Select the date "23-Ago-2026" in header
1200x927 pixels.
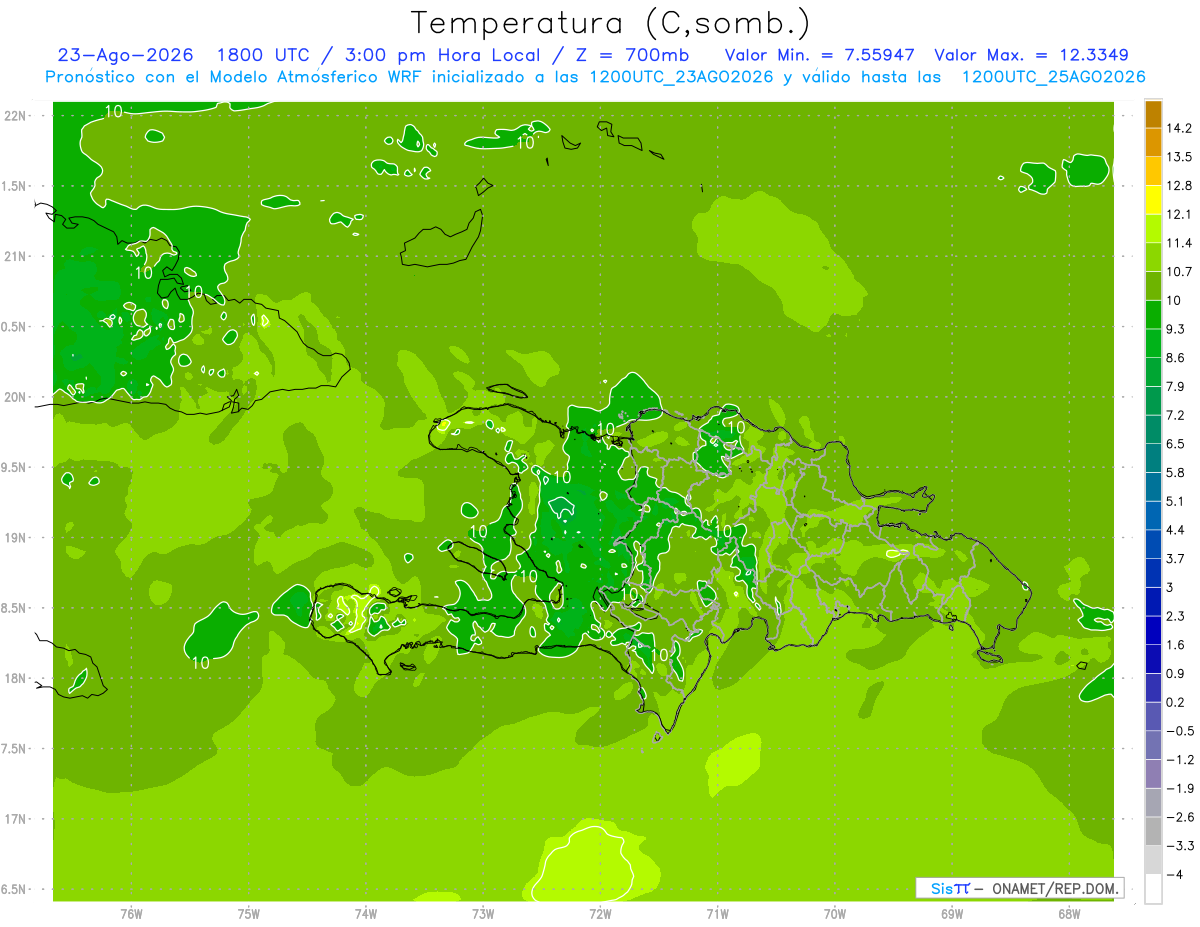[125, 55]
